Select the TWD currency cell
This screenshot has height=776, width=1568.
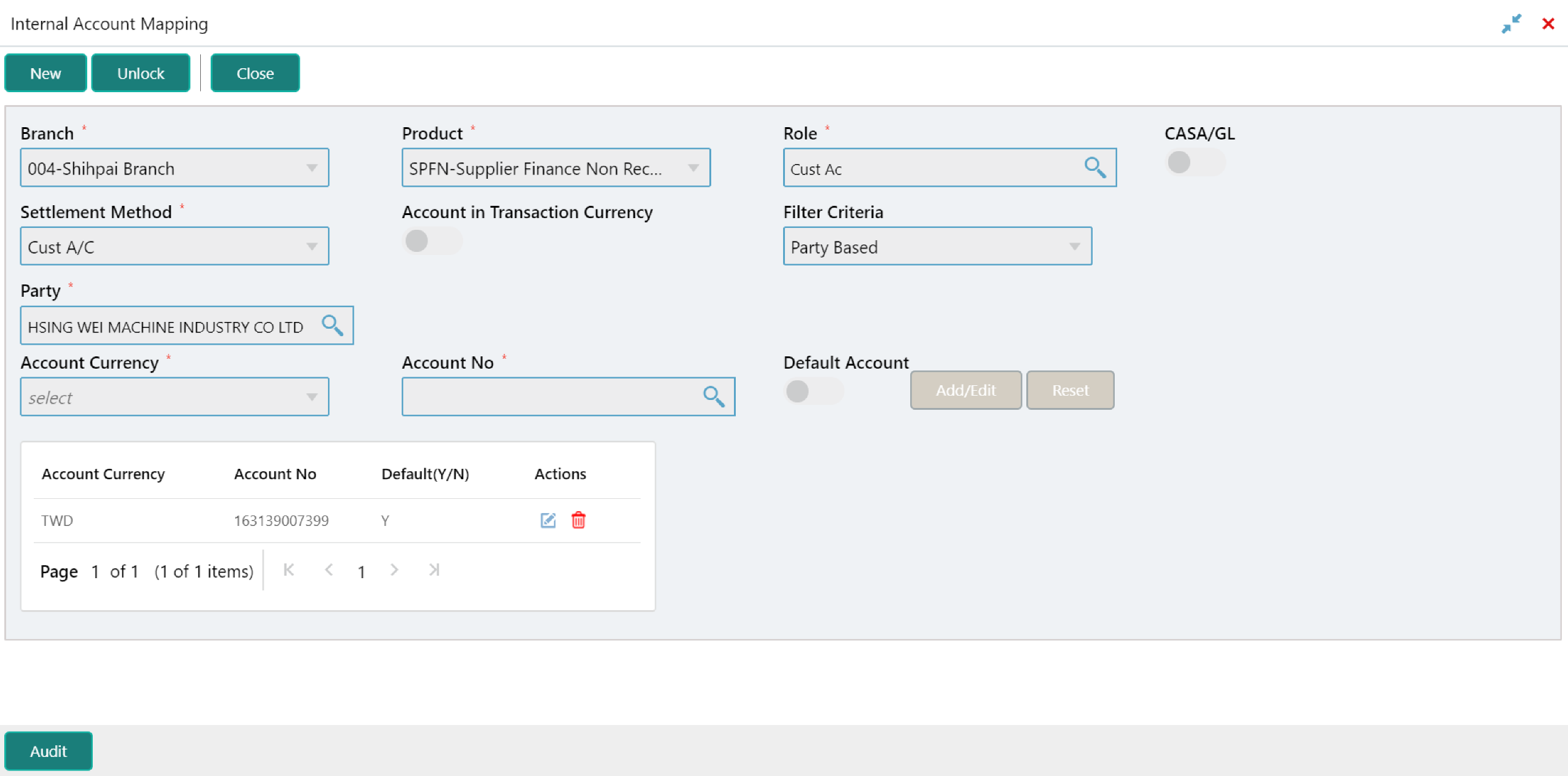tap(57, 521)
